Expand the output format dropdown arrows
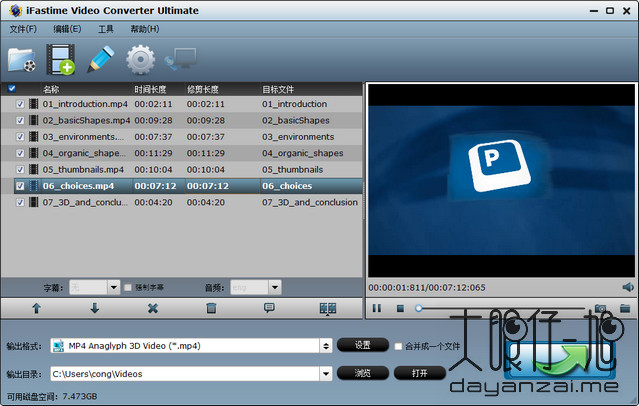 326,346
